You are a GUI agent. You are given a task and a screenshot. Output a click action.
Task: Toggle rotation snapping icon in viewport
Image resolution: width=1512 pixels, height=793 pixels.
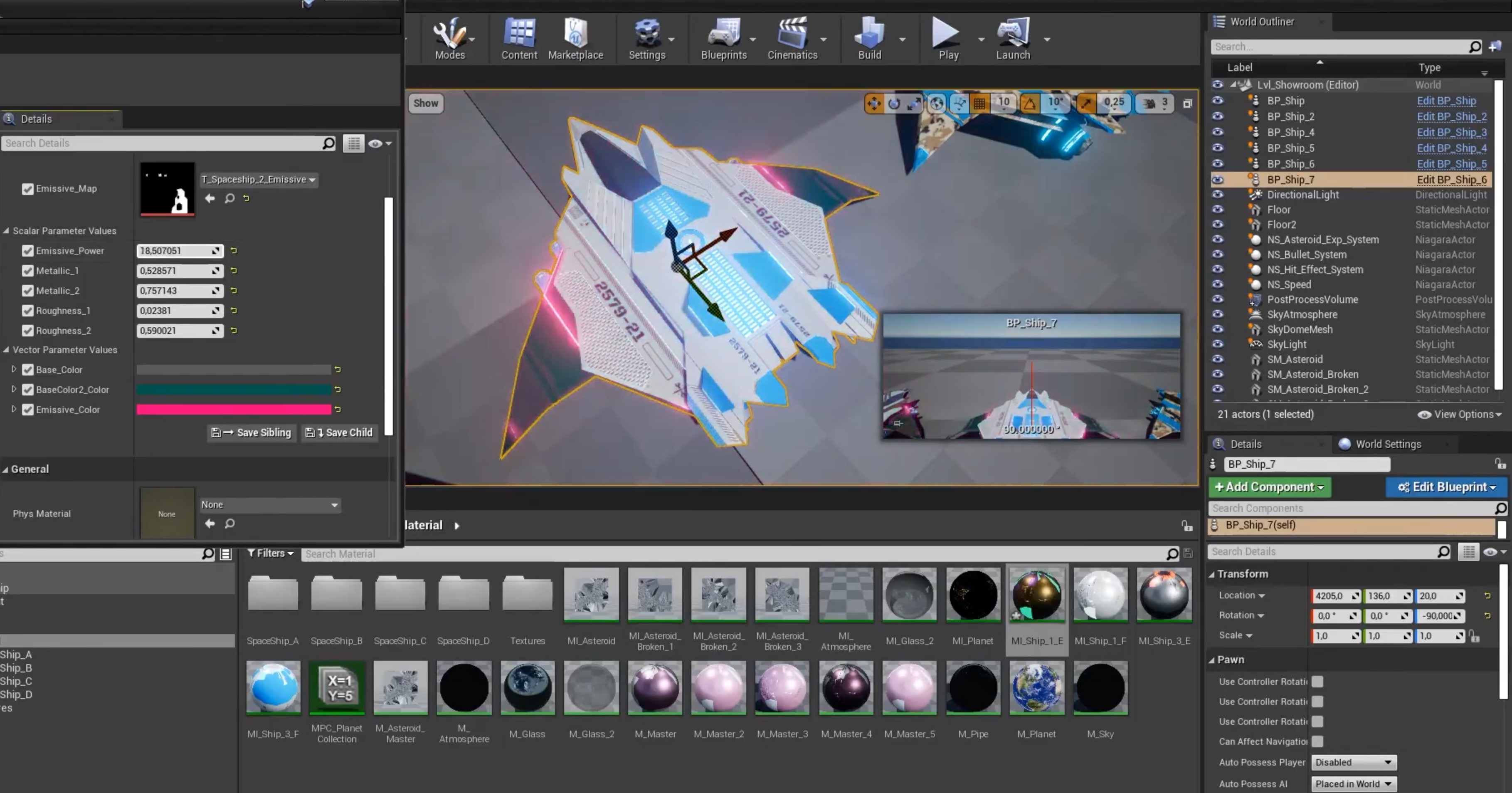1029,103
